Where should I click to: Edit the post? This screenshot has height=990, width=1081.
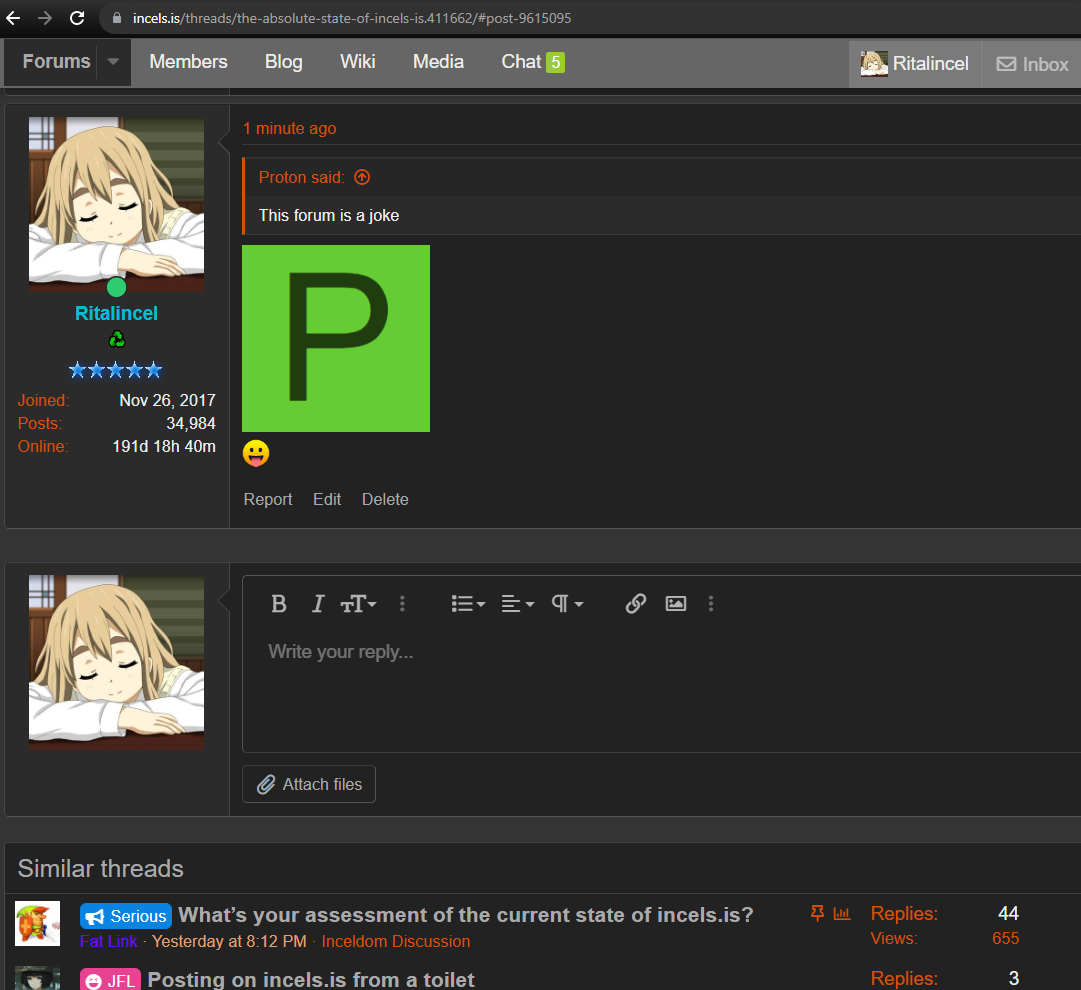[327, 499]
